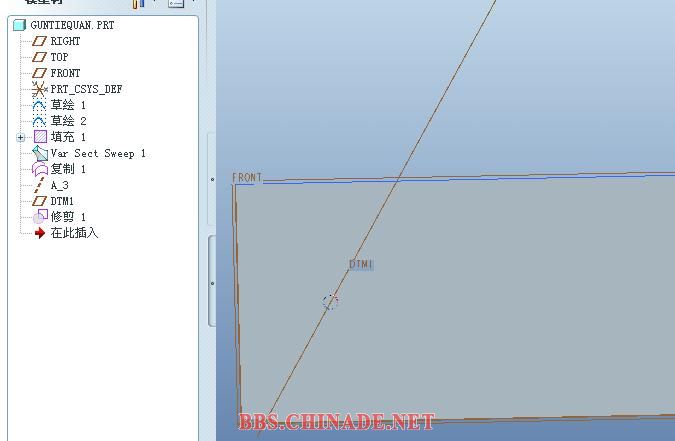Select 草绘 2 in the model tree
675x441 pixels.
(68, 121)
